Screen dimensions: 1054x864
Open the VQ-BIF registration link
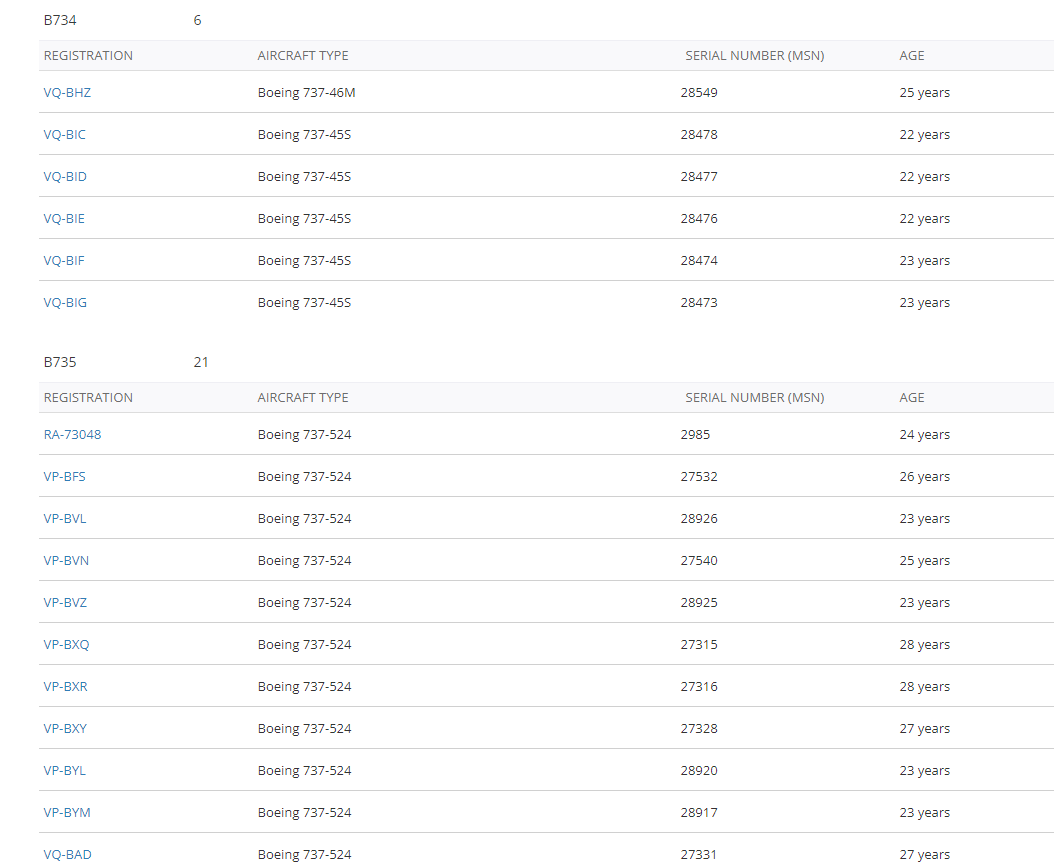[64, 261]
